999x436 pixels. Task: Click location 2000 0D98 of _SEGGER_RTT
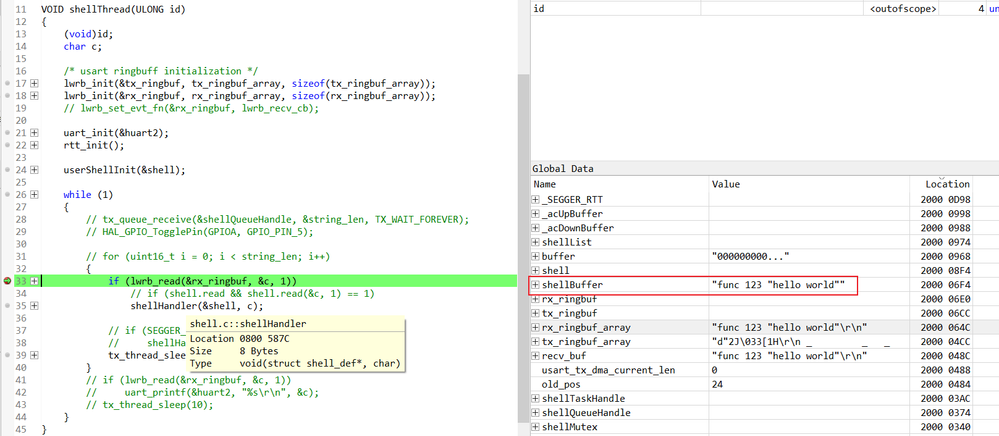[945, 200]
